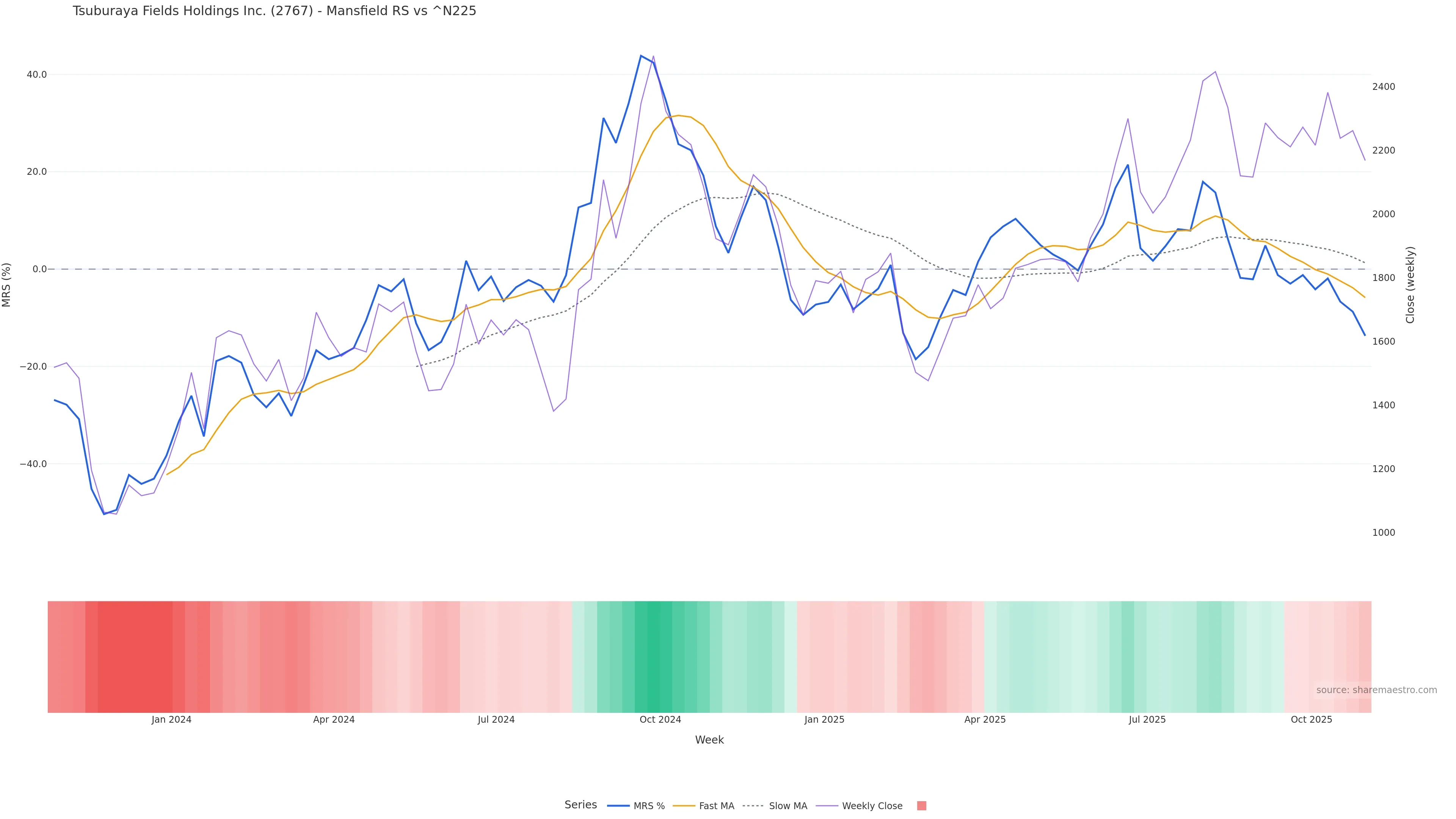The width and height of the screenshot is (1456, 819).
Task: Click the Jul 2025 label on week axis
Action: coord(1147,720)
